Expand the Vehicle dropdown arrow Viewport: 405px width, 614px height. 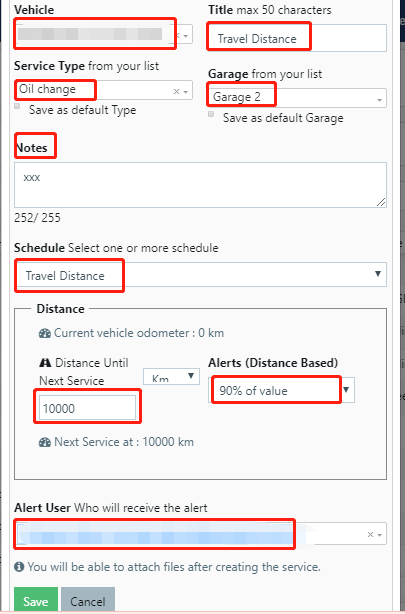click(186, 36)
